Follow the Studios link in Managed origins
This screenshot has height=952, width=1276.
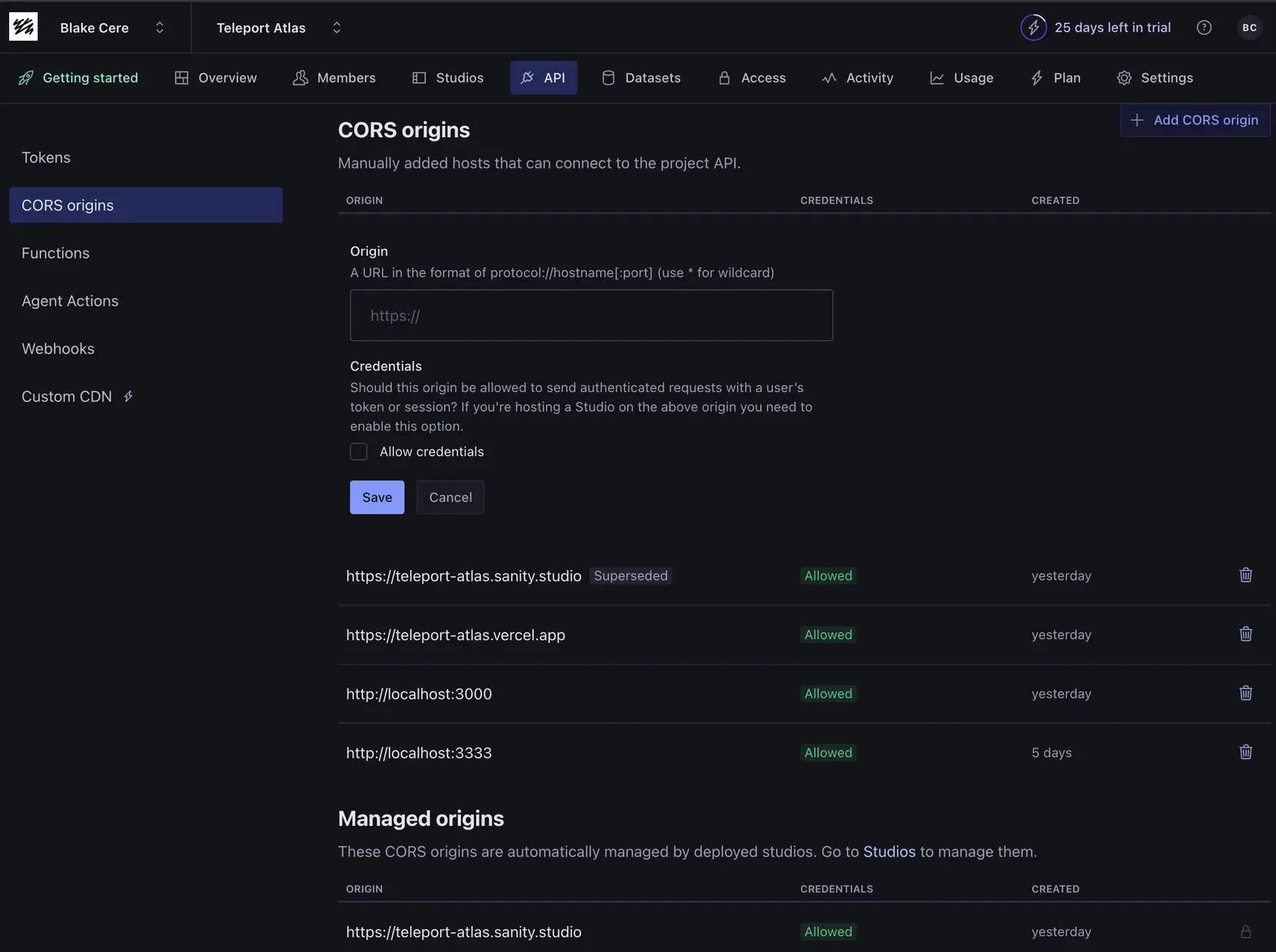click(889, 851)
